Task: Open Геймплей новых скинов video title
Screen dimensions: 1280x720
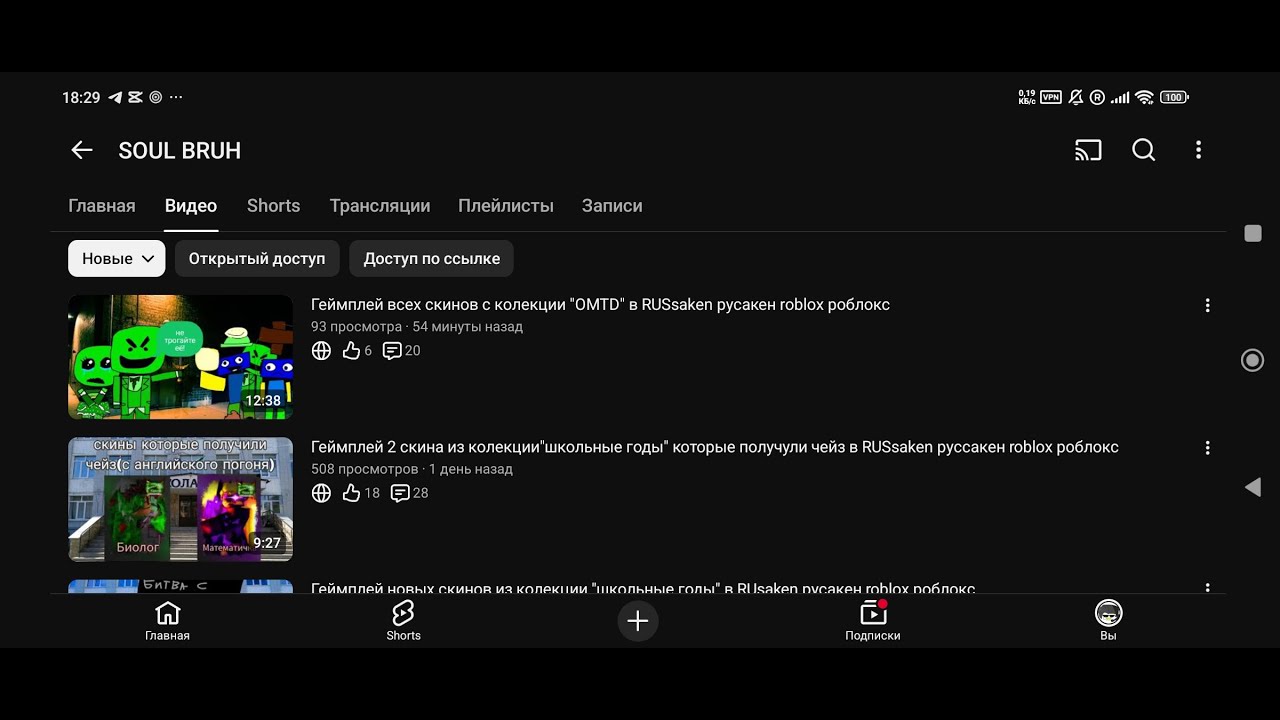Action: coord(643,588)
